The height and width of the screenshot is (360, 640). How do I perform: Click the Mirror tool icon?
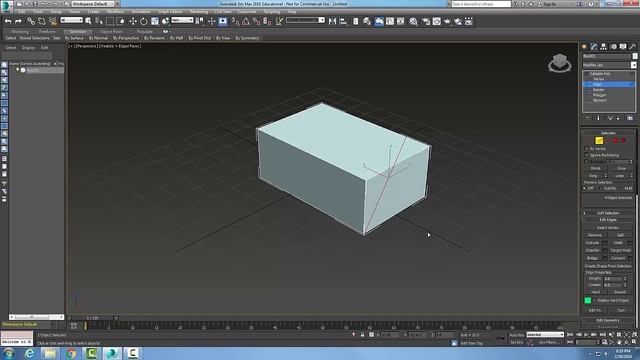point(332,21)
